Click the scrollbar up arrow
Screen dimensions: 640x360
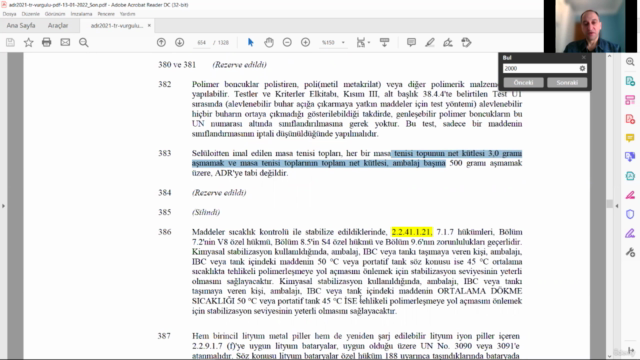(x=609, y=56)
